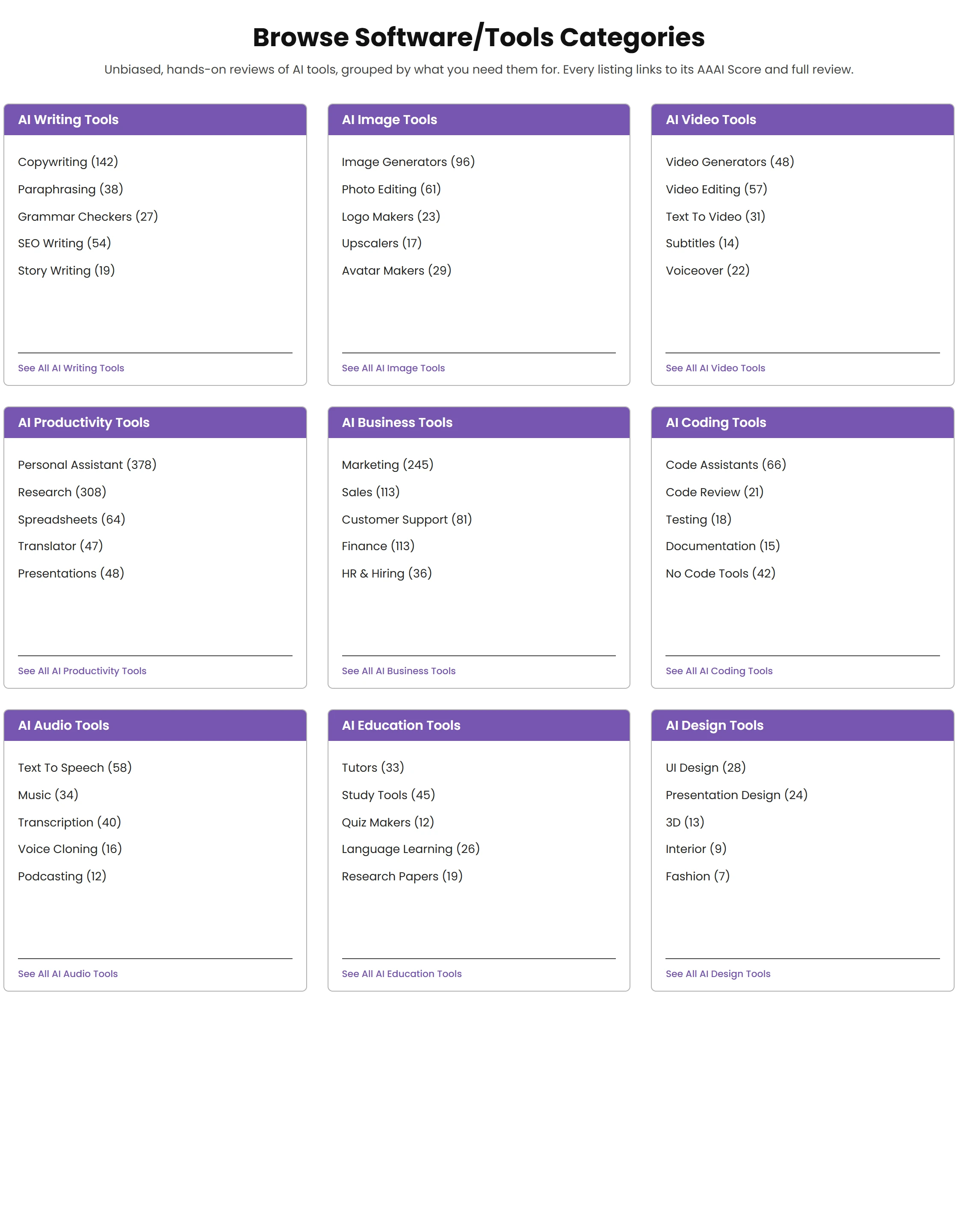Select Study Tools (45)
Screen dimensions: 958x1232
click(x=388, y=795)
